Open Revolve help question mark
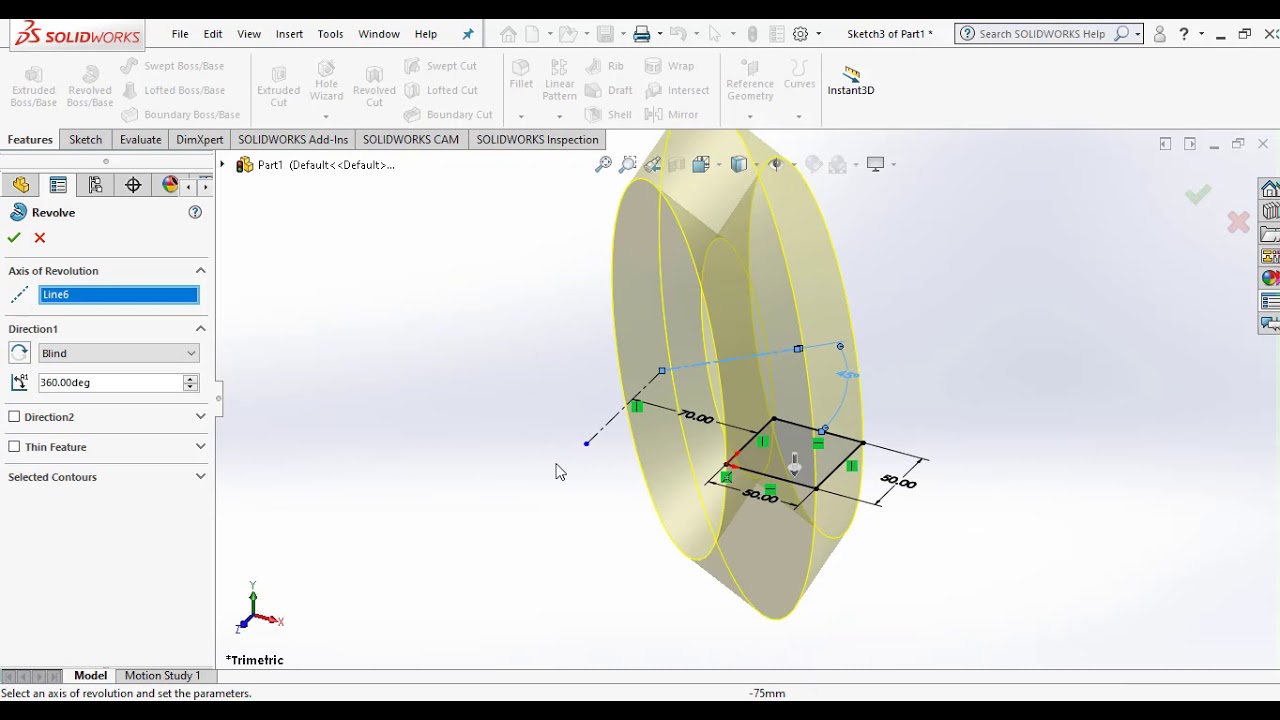Image resolution: width=1280 pixels, height=720 pixels. click(x=195, y=212)
